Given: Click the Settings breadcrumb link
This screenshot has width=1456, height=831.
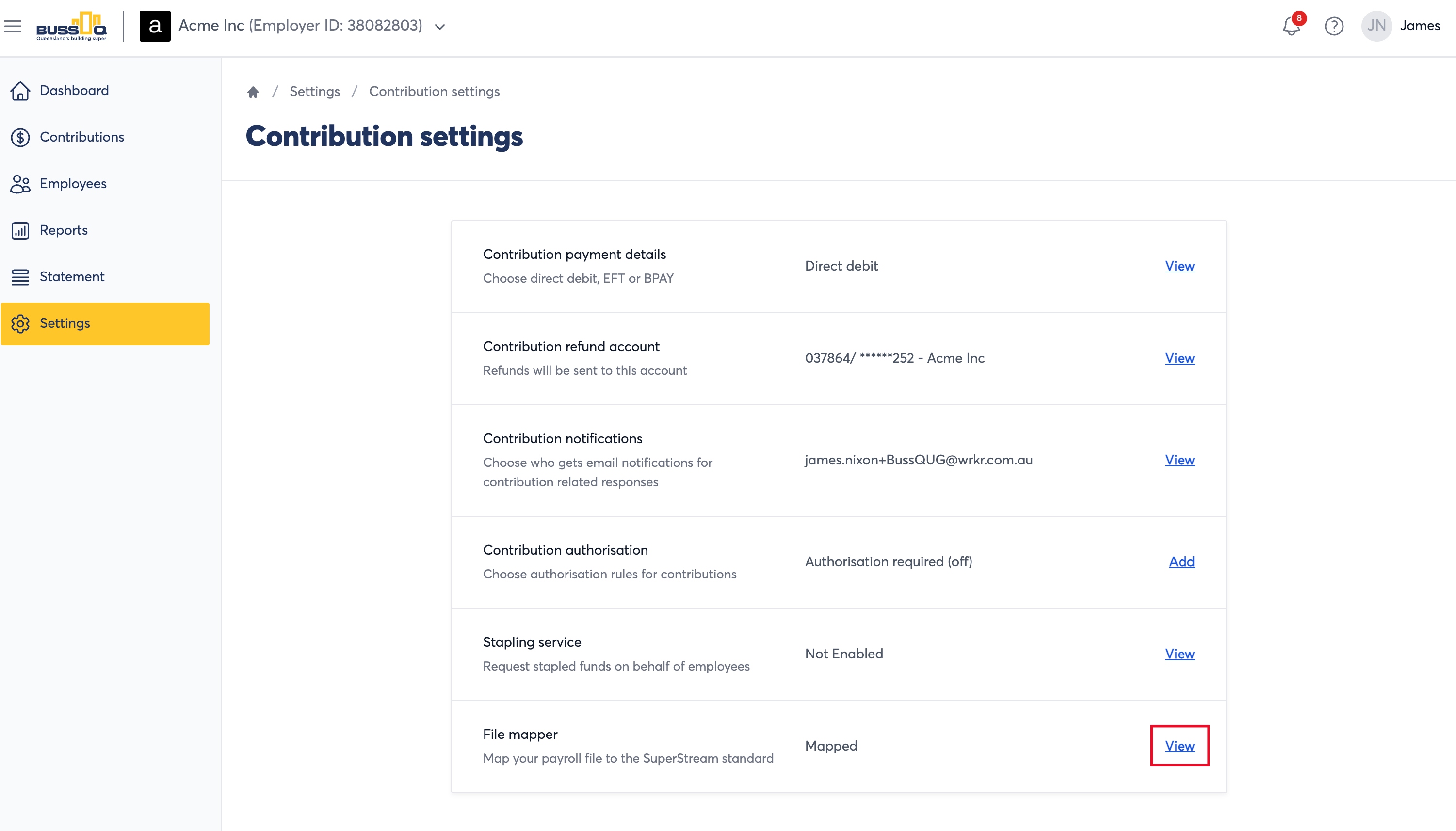Looking at the screenshot, I should tap(315, 91).
